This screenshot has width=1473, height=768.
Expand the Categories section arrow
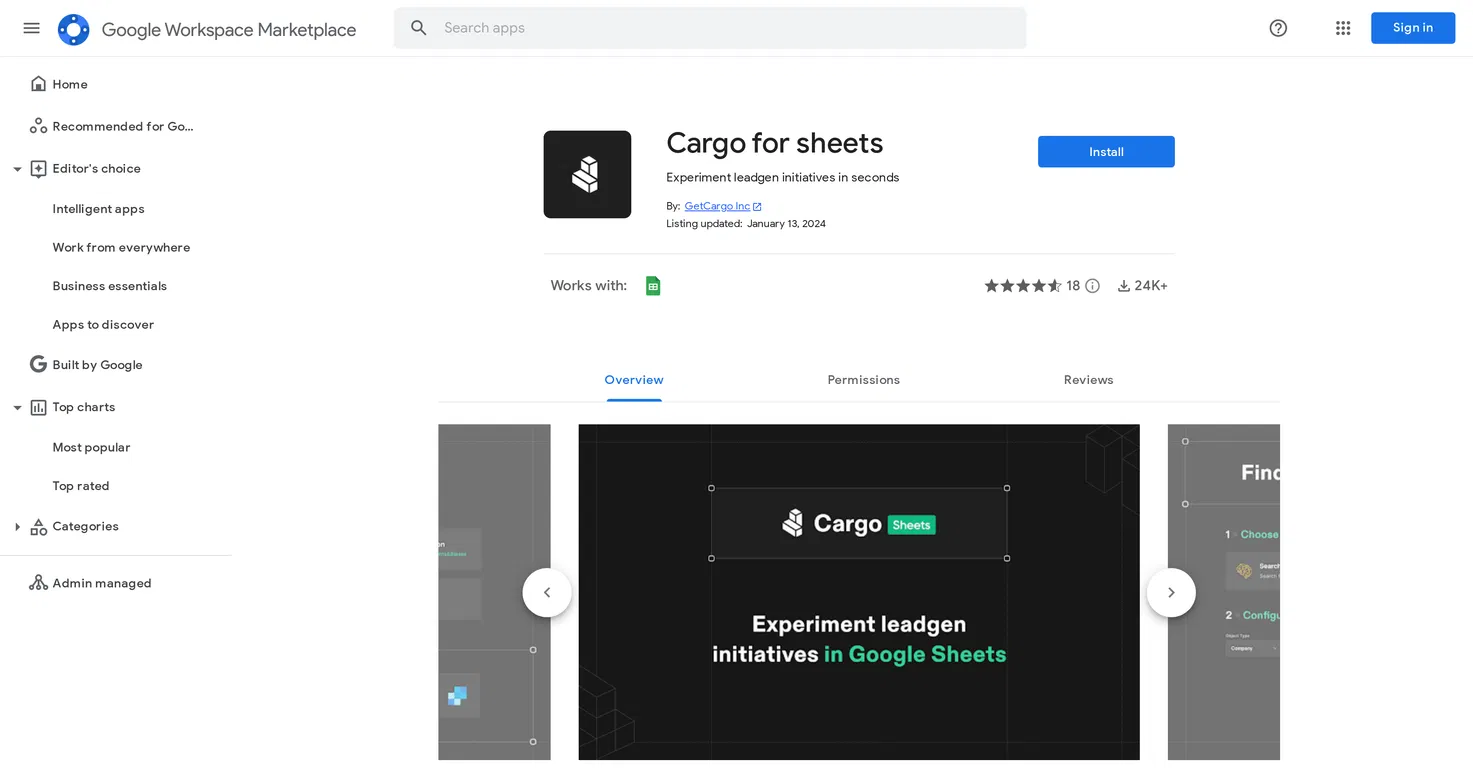click(x=17, y=527)
